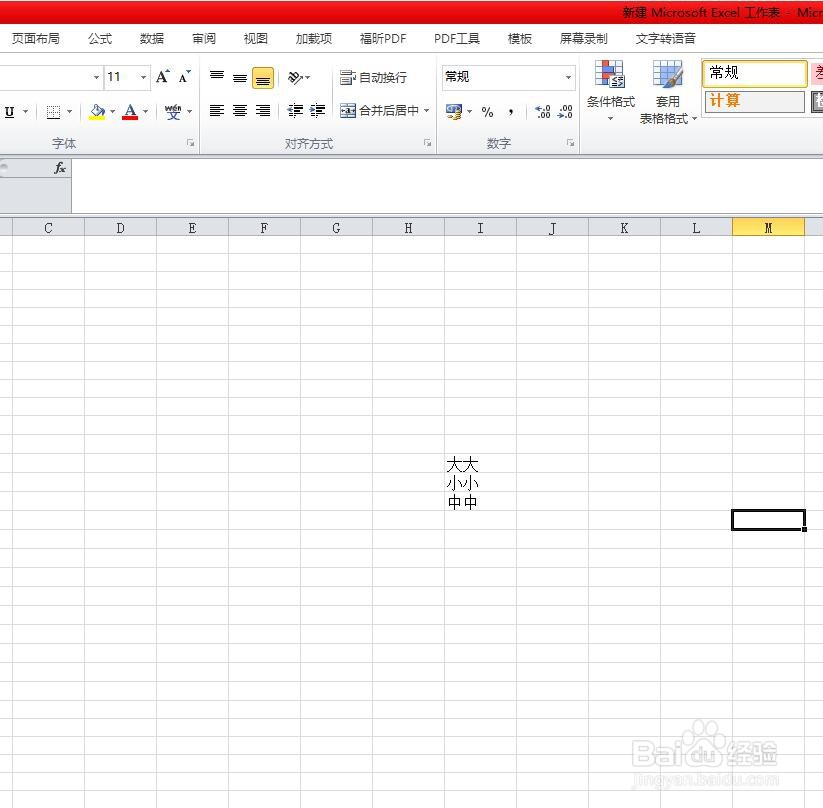Apply red font color

click(x=130, y=112)
